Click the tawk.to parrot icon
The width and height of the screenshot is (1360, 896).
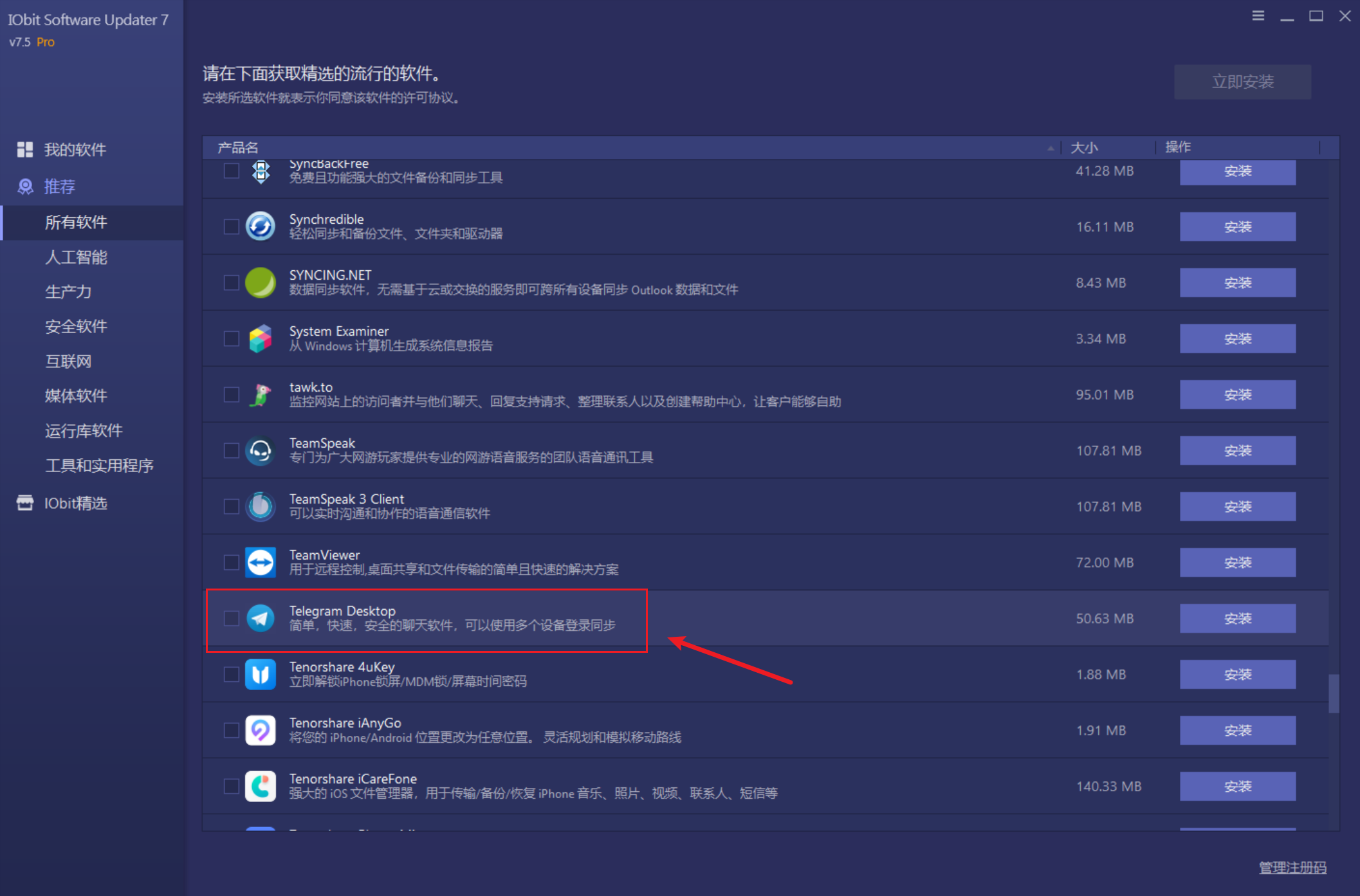pyautogui.click(x=261, y=394)
